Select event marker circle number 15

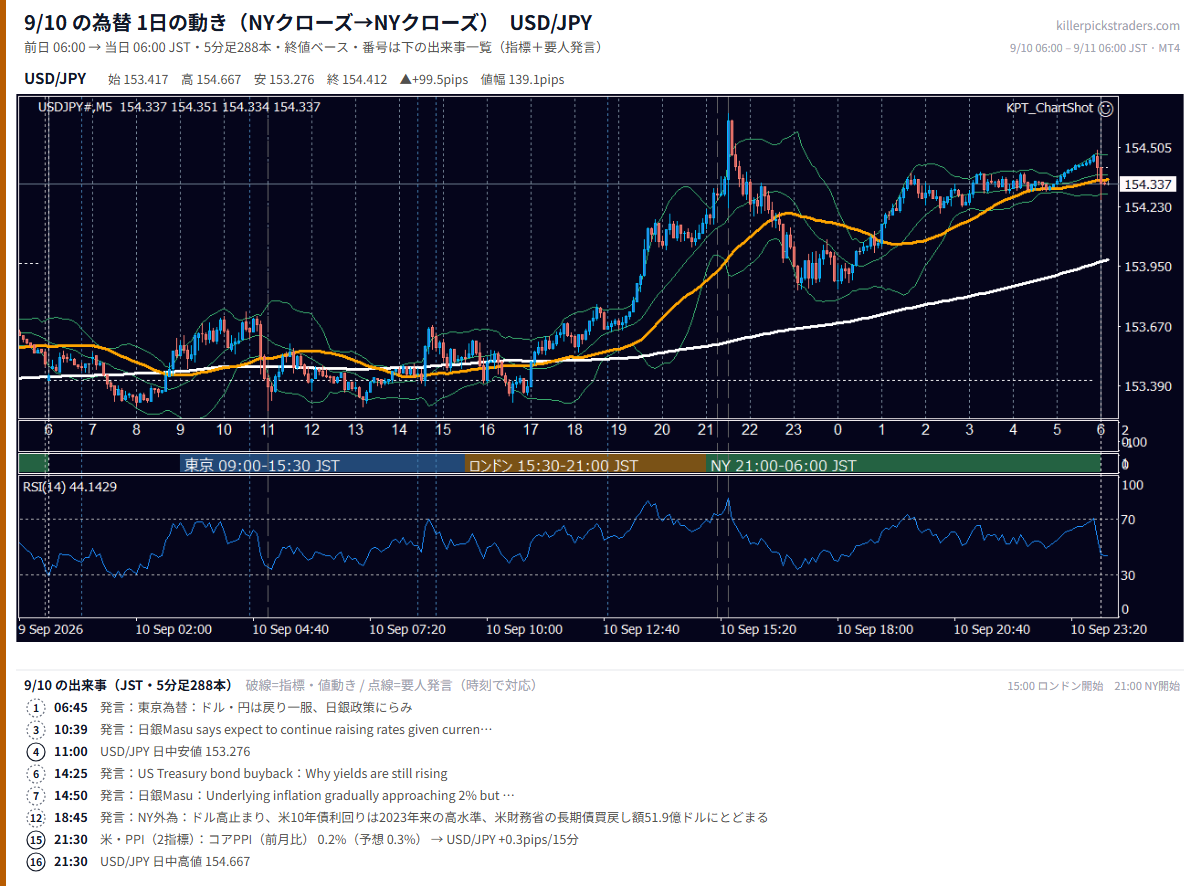pos(37,839)
